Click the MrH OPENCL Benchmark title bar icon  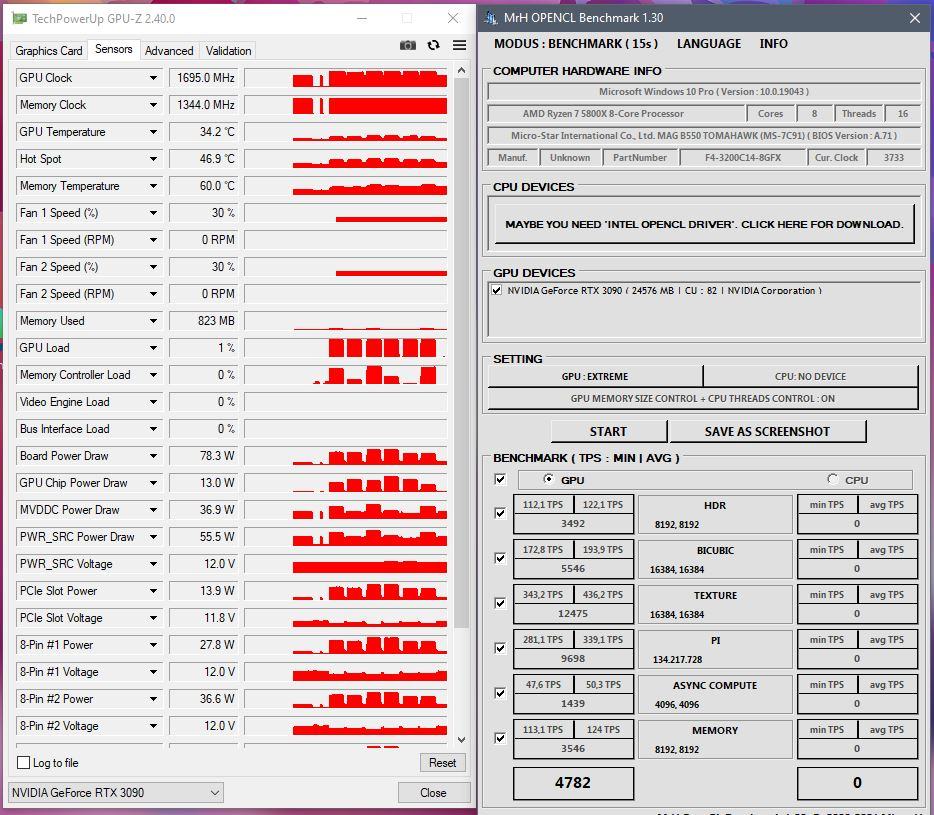point(491,18)
